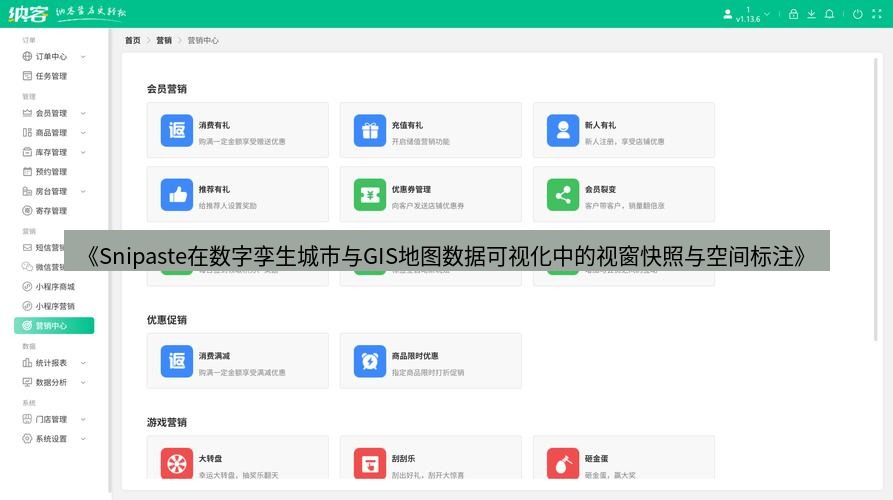Open the account dropdown arrow beside v1.13.6
893x500 pixels.
point(767,14)
